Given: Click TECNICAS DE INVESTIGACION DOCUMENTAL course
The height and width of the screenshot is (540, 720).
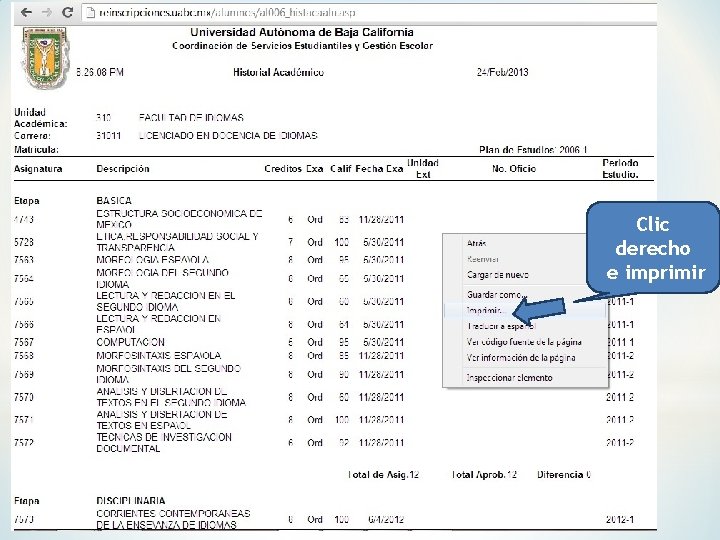Looking at the screenshot, I should click(x=164, y=443).
